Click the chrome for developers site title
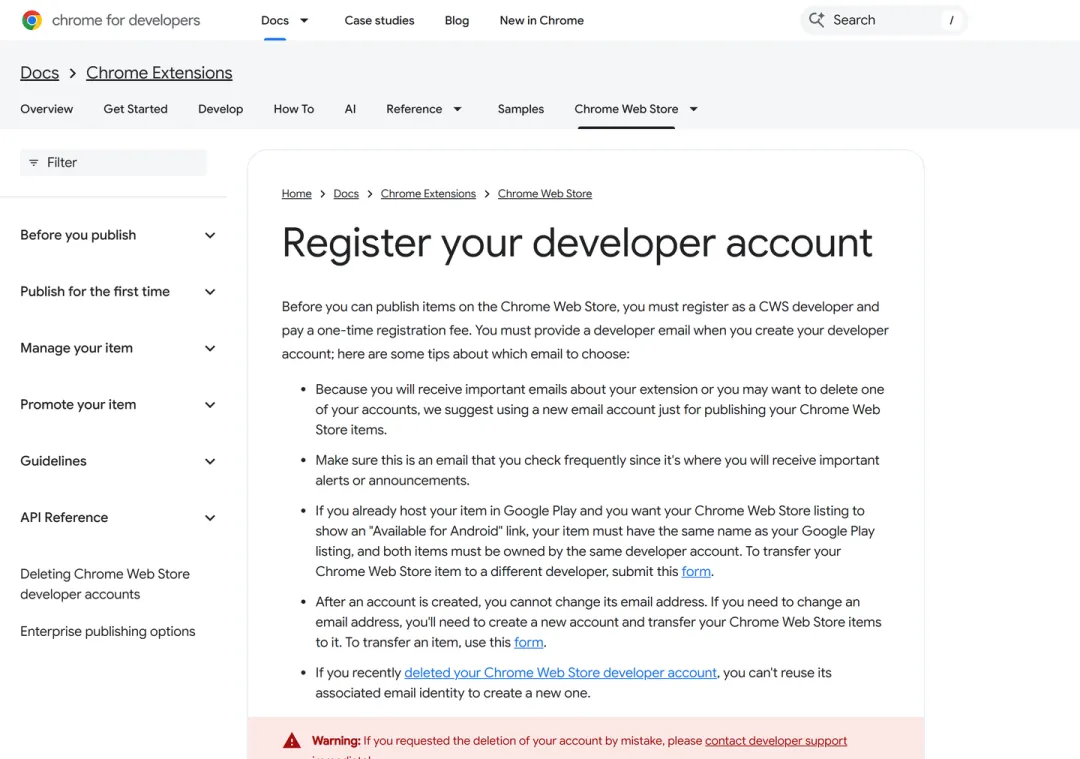The width and height of the screenshot is (1080, 759). (126, 21)
